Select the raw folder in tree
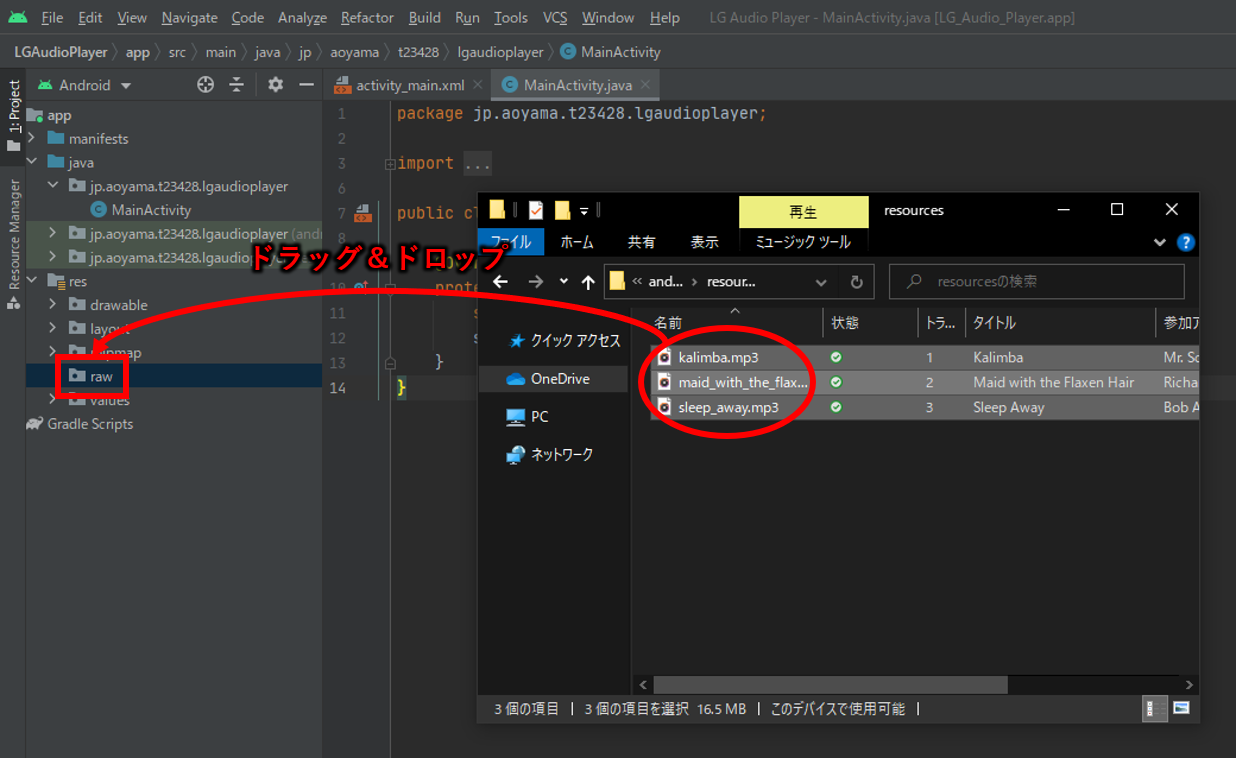This screenshot has height=758, width=1236. [x=91, y=376]
